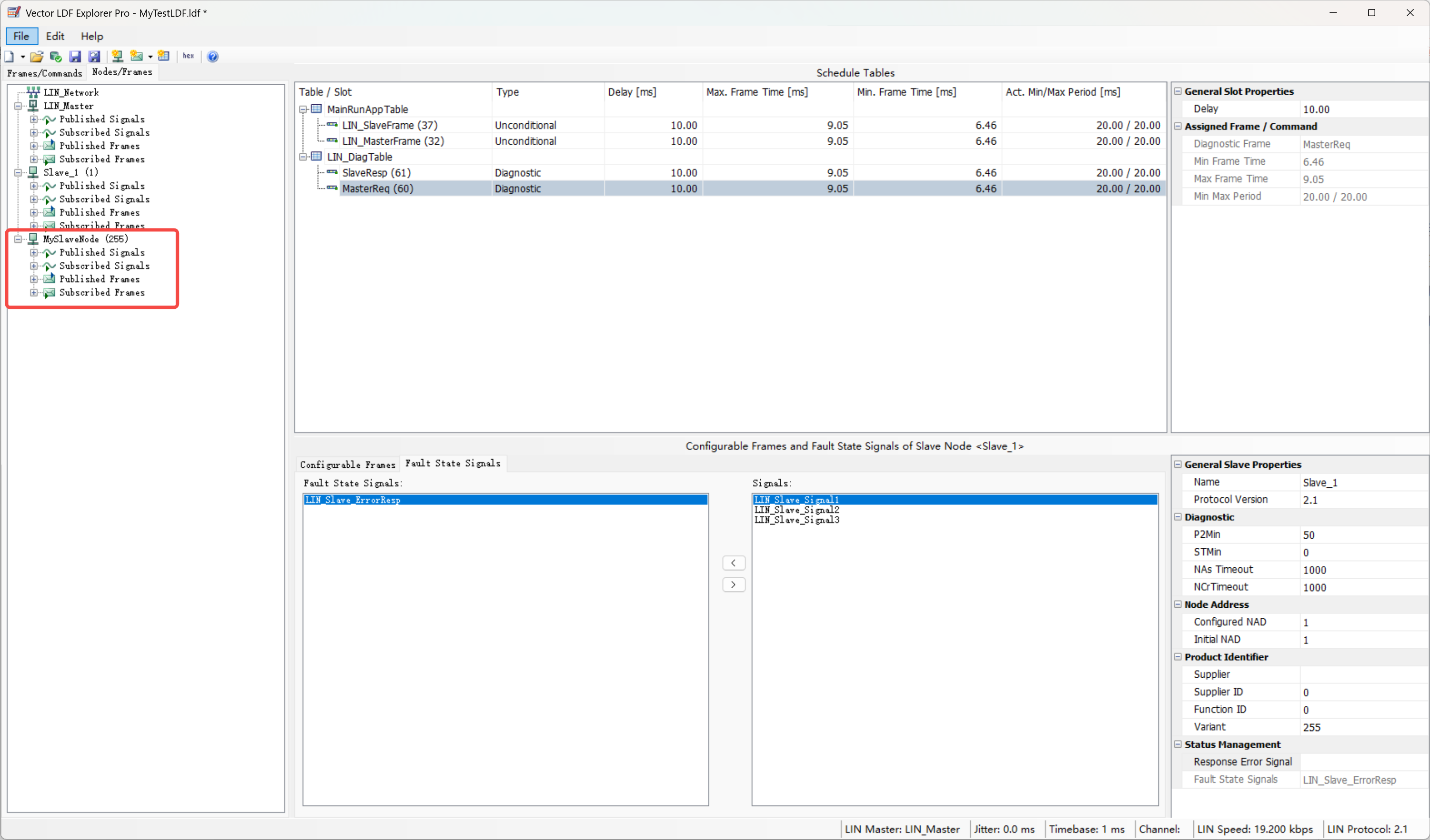Switch to the Configurable Frames tab
1430x840 pixels.
click(348, 464)
